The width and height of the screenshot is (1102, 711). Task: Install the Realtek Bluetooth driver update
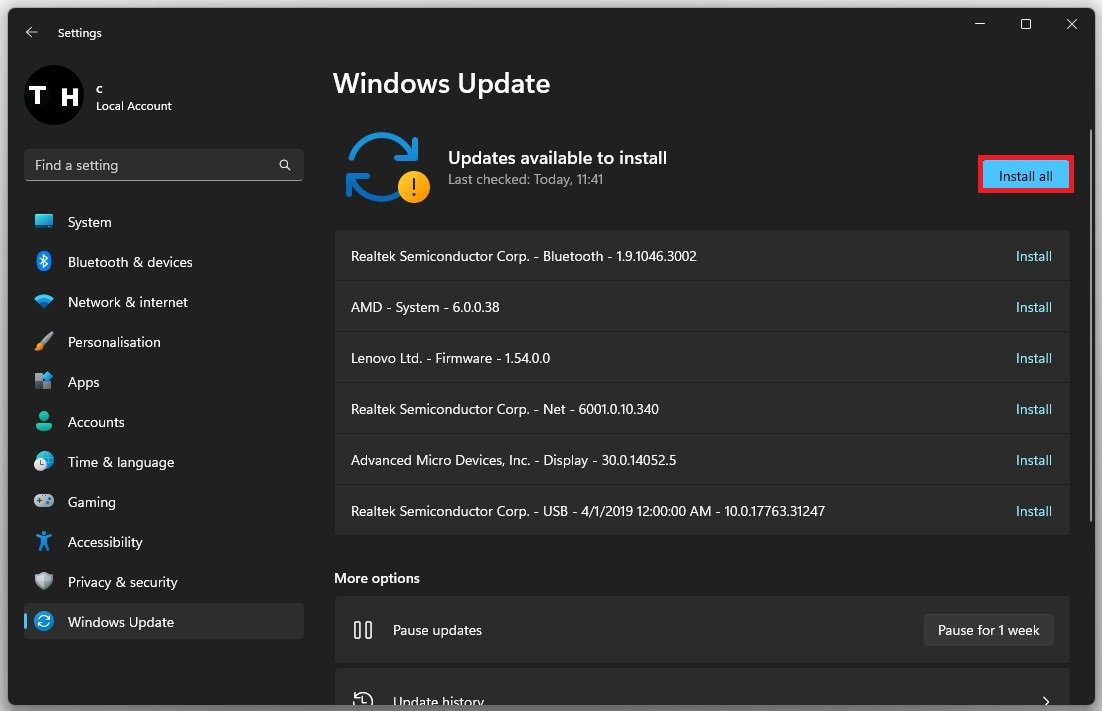click(x=1033, y=257)
